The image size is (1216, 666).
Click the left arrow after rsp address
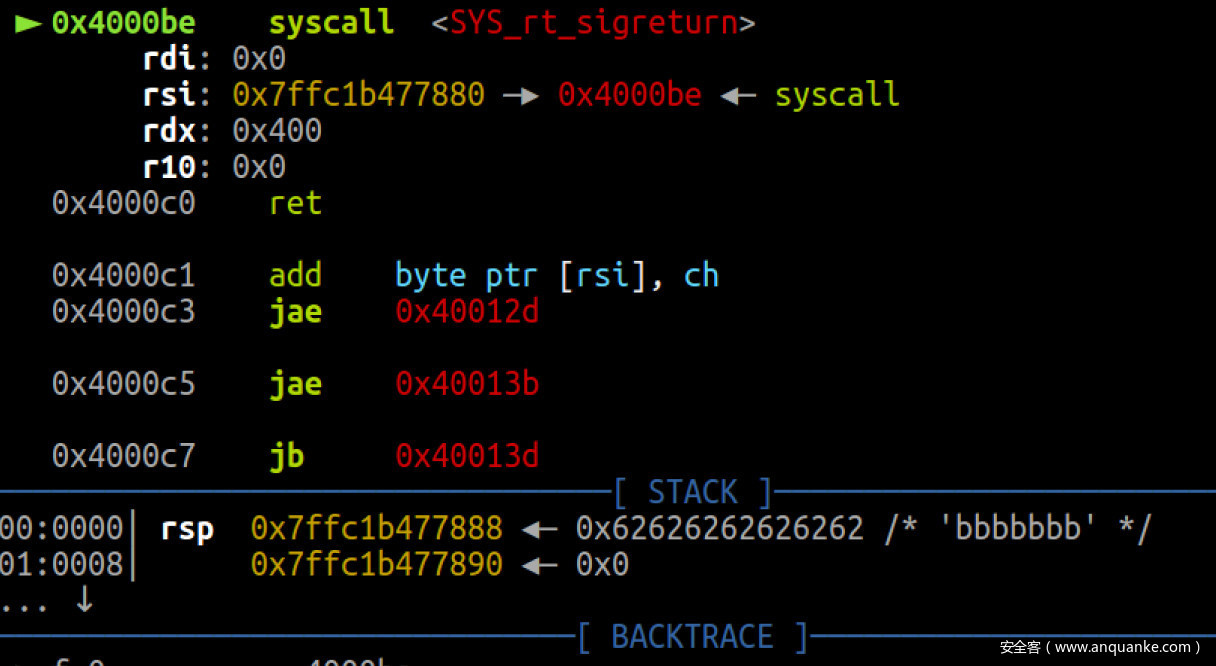(x=540, y=529)
